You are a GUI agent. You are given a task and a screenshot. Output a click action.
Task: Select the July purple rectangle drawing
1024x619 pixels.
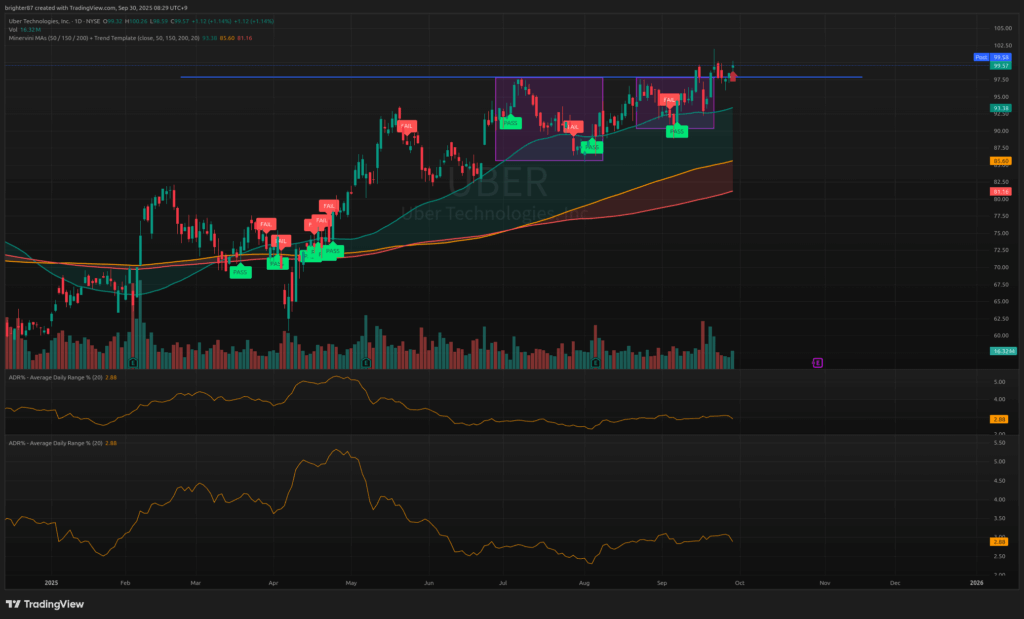(549, 119)
